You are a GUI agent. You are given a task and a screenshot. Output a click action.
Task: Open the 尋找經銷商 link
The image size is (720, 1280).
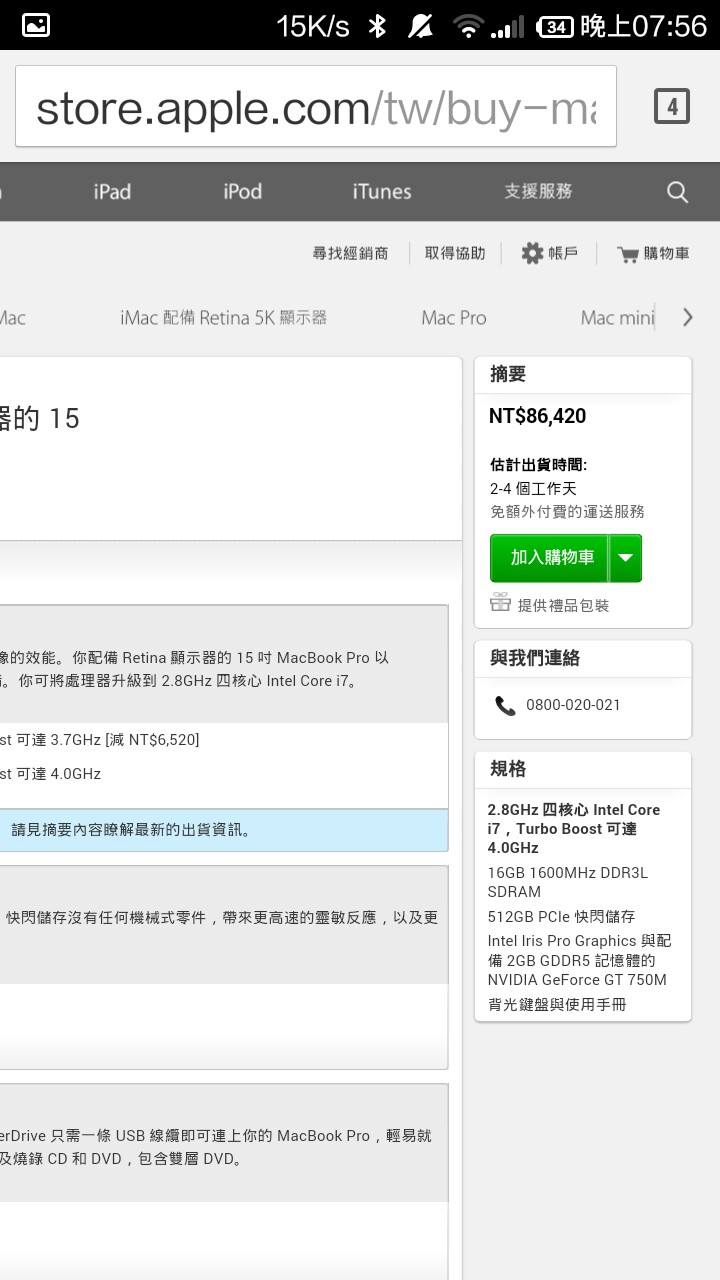350,254
